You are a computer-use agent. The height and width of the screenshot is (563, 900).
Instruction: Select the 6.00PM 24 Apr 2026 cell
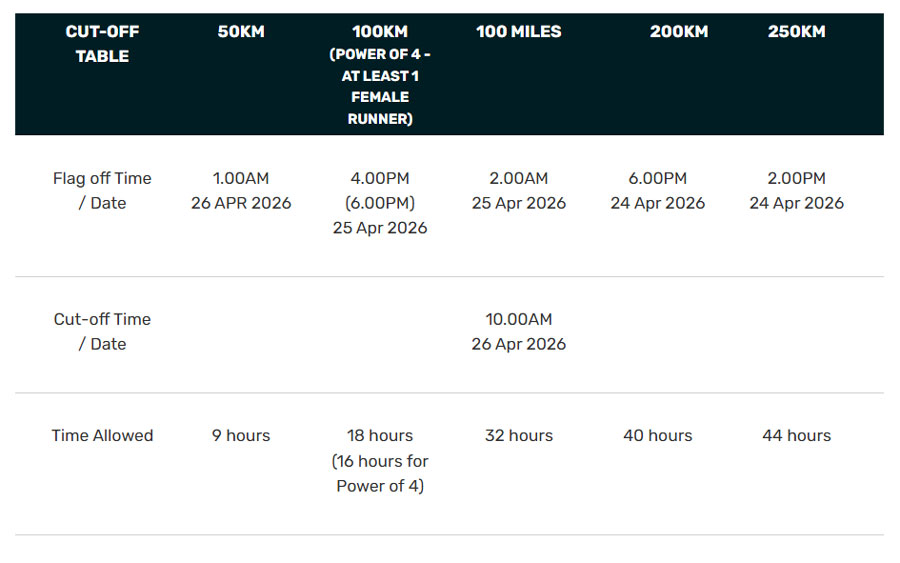(657, 191)
